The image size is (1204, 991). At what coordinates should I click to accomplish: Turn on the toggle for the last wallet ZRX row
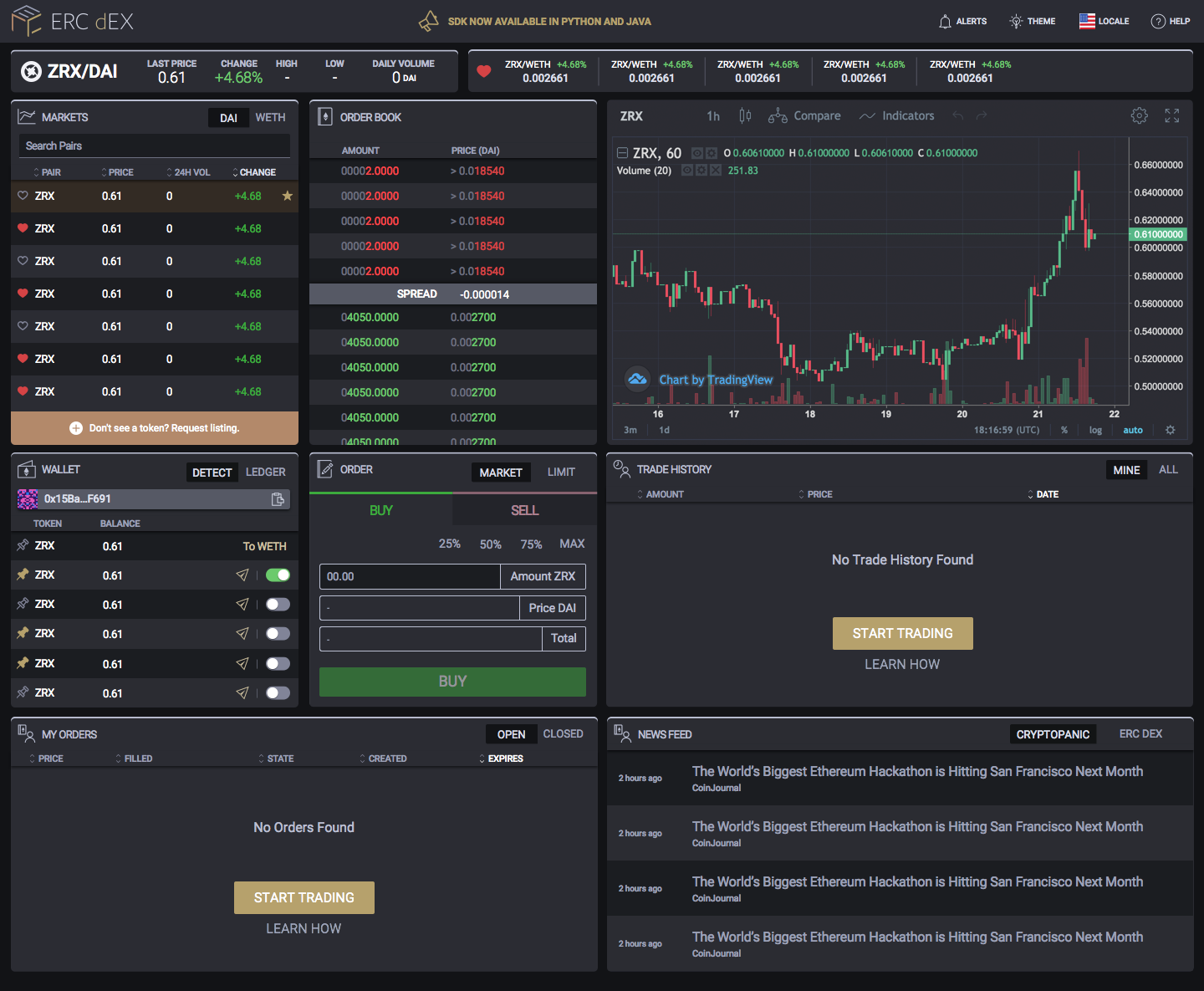pyautogui.click(x=278, y=692)
